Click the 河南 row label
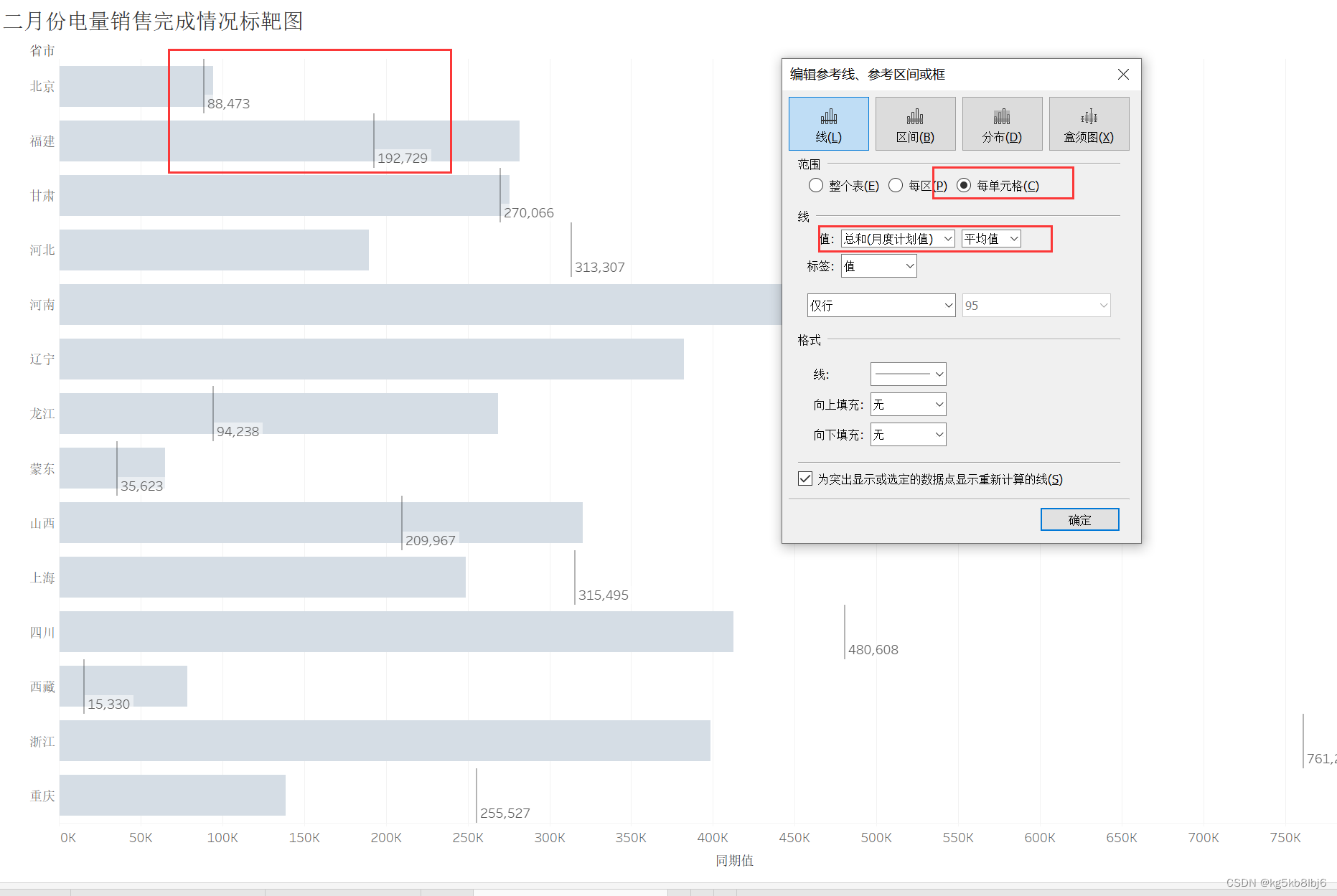1337x896 pixels. 42,305
